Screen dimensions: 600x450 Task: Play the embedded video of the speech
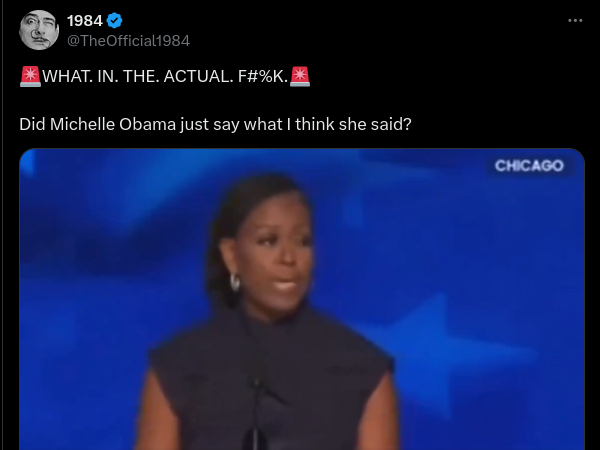point(302,299)
